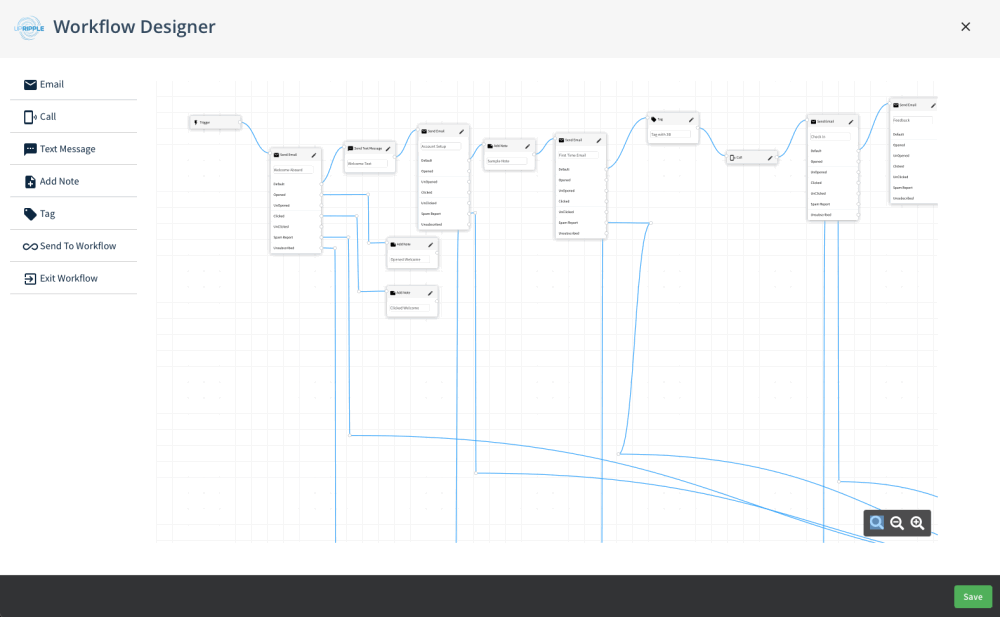Click the Clicked Welcome name field
This screenshot has width=1000, height=617.
[409, 308]
